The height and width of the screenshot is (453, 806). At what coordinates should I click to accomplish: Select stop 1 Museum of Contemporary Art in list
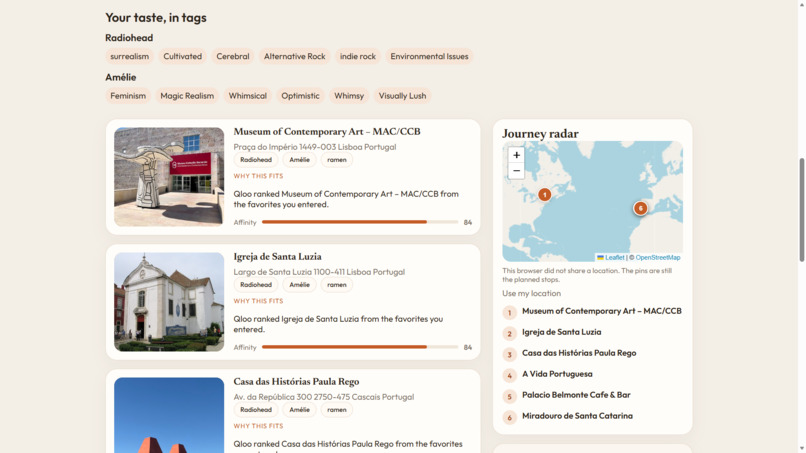pos(592,312)
